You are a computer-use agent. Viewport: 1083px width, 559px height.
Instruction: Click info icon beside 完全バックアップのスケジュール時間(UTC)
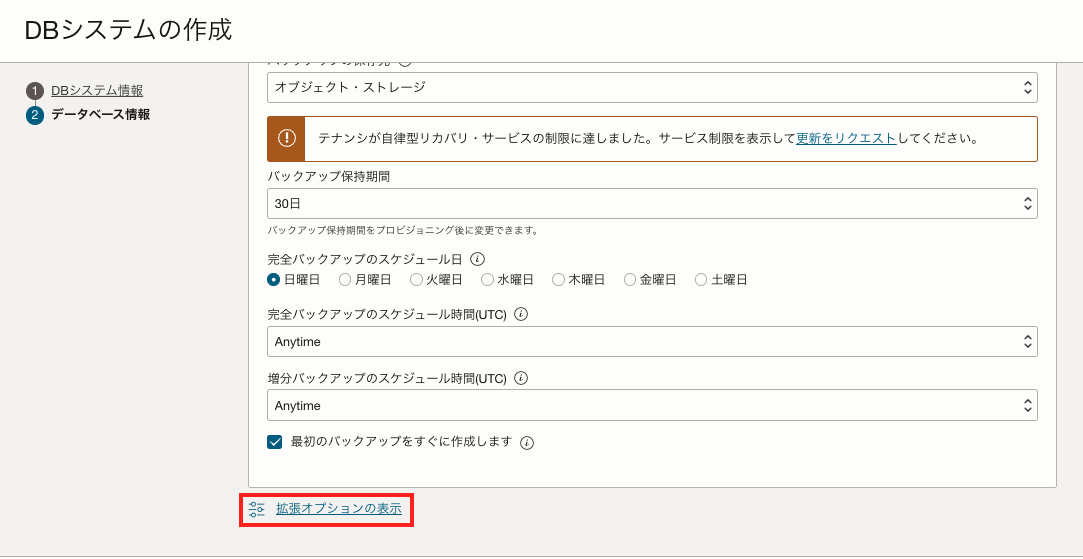click(x=521, y=314)
